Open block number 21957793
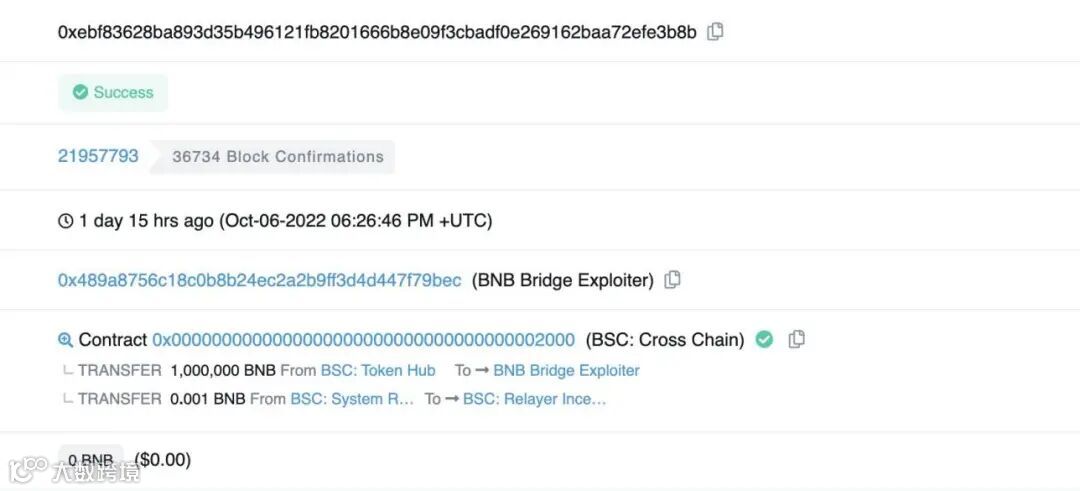The width and height of the screenshot is (1080, 491). click(98, 156)
